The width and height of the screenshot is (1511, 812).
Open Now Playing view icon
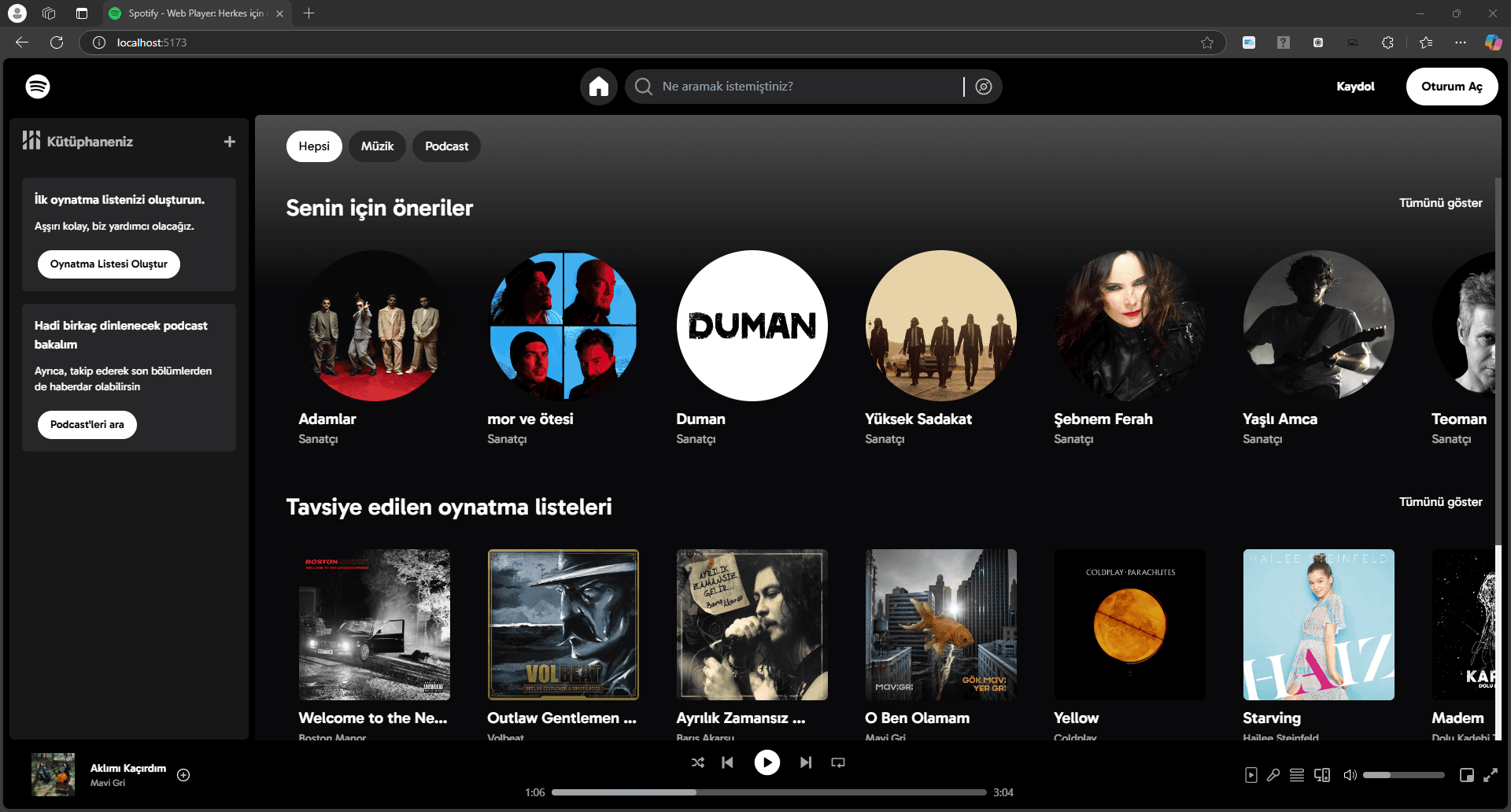(x=1251, y=775)
